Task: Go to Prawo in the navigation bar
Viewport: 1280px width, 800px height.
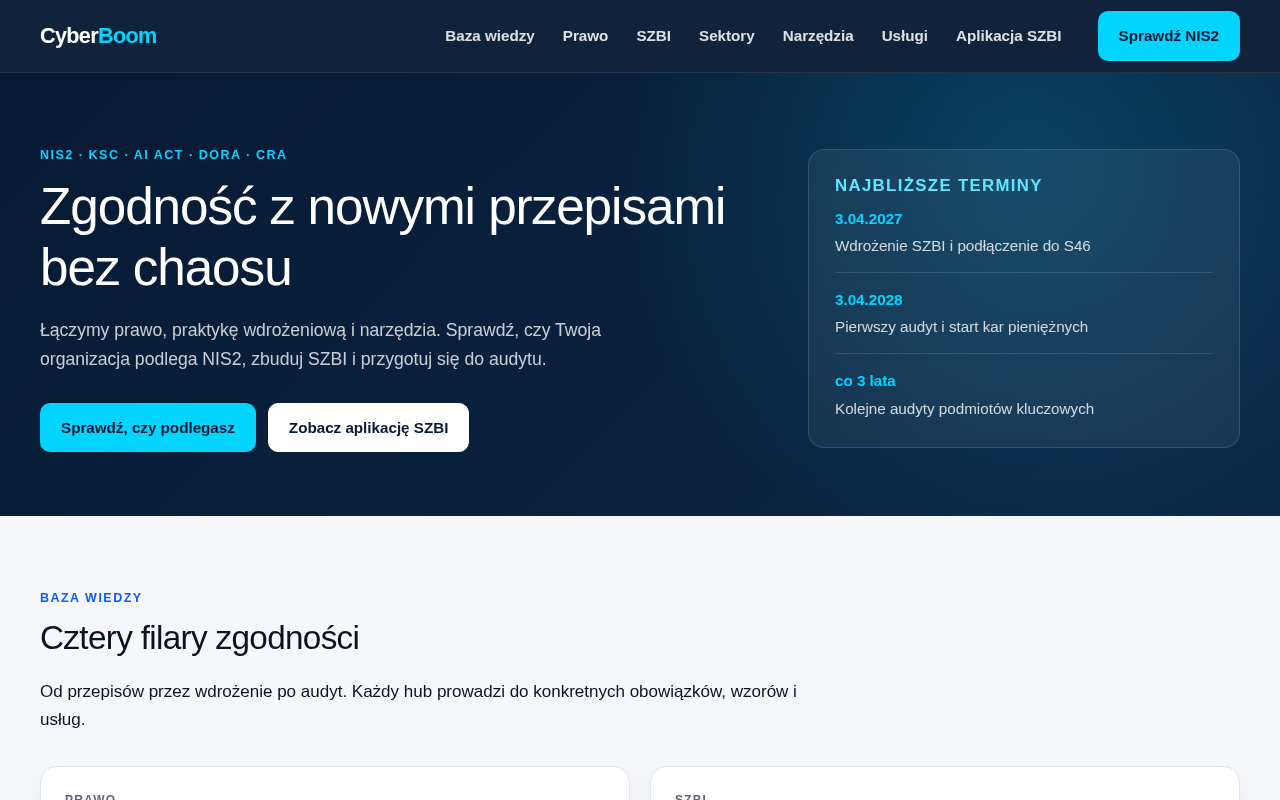Action: point(585,36)
